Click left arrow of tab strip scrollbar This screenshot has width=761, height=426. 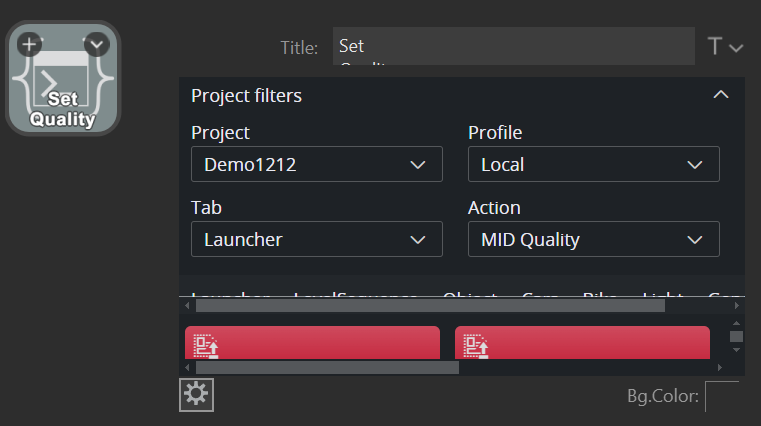click(186, 306)
